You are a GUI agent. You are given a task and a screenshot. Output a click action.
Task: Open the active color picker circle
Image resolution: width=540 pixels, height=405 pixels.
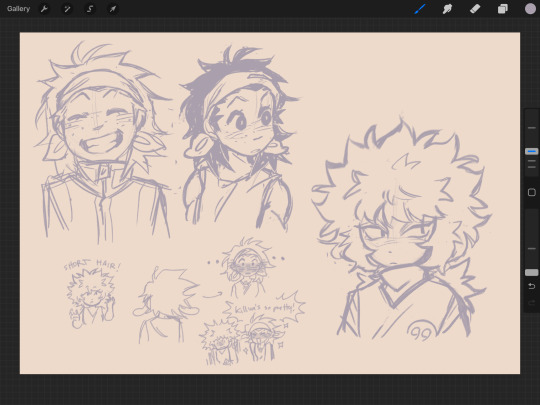tap(530, 9)
